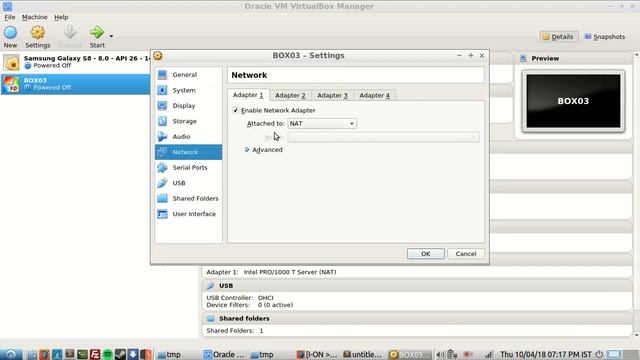The image size is (640, 360).
Task: Click the General settings label
Action: pos(184,75)
